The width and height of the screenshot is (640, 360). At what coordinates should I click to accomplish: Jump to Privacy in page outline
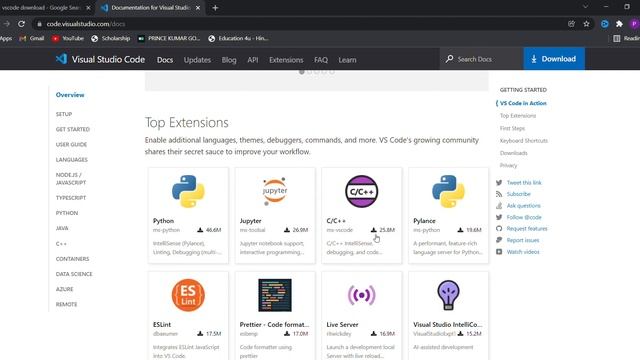tap(508, 165)
